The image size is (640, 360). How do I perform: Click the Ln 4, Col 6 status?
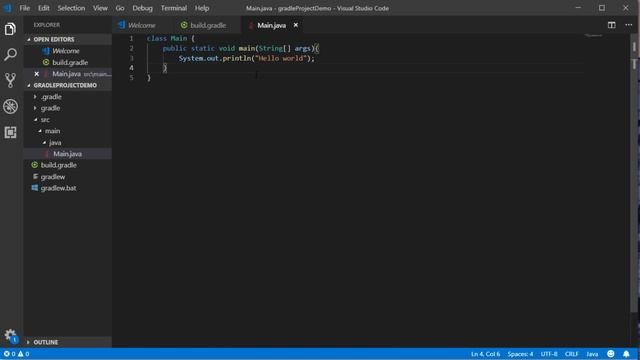(485, 354)
